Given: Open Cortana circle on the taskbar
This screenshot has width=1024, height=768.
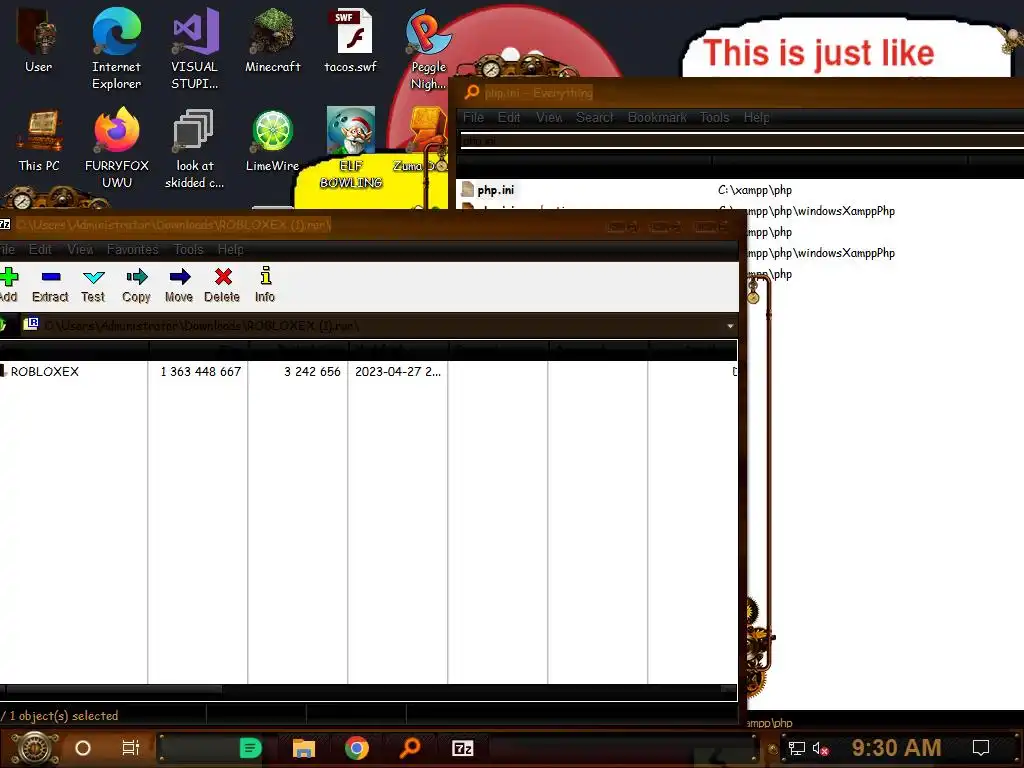Looking at the screenshot, I should click(x=83, y=748).
